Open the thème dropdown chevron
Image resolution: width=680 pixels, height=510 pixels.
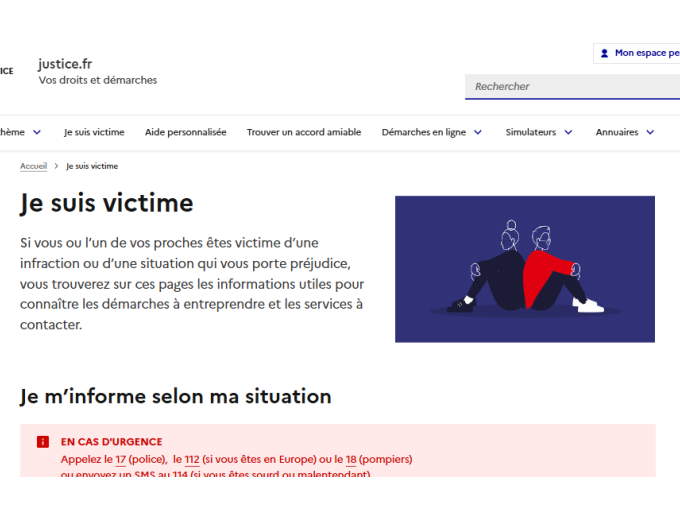pos(37,132)
